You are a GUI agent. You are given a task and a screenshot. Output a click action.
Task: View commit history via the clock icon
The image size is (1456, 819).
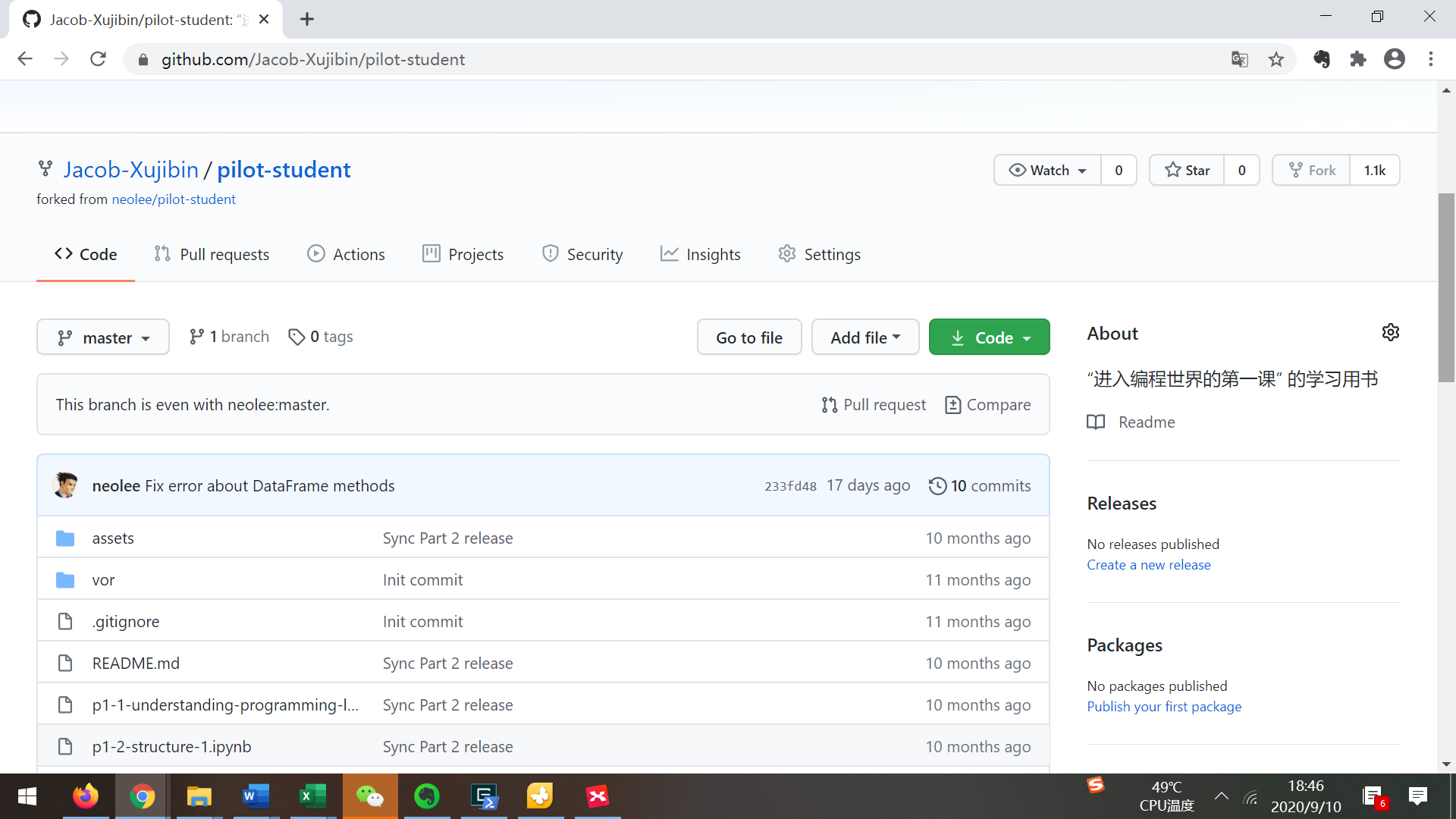tap(937, 485)
